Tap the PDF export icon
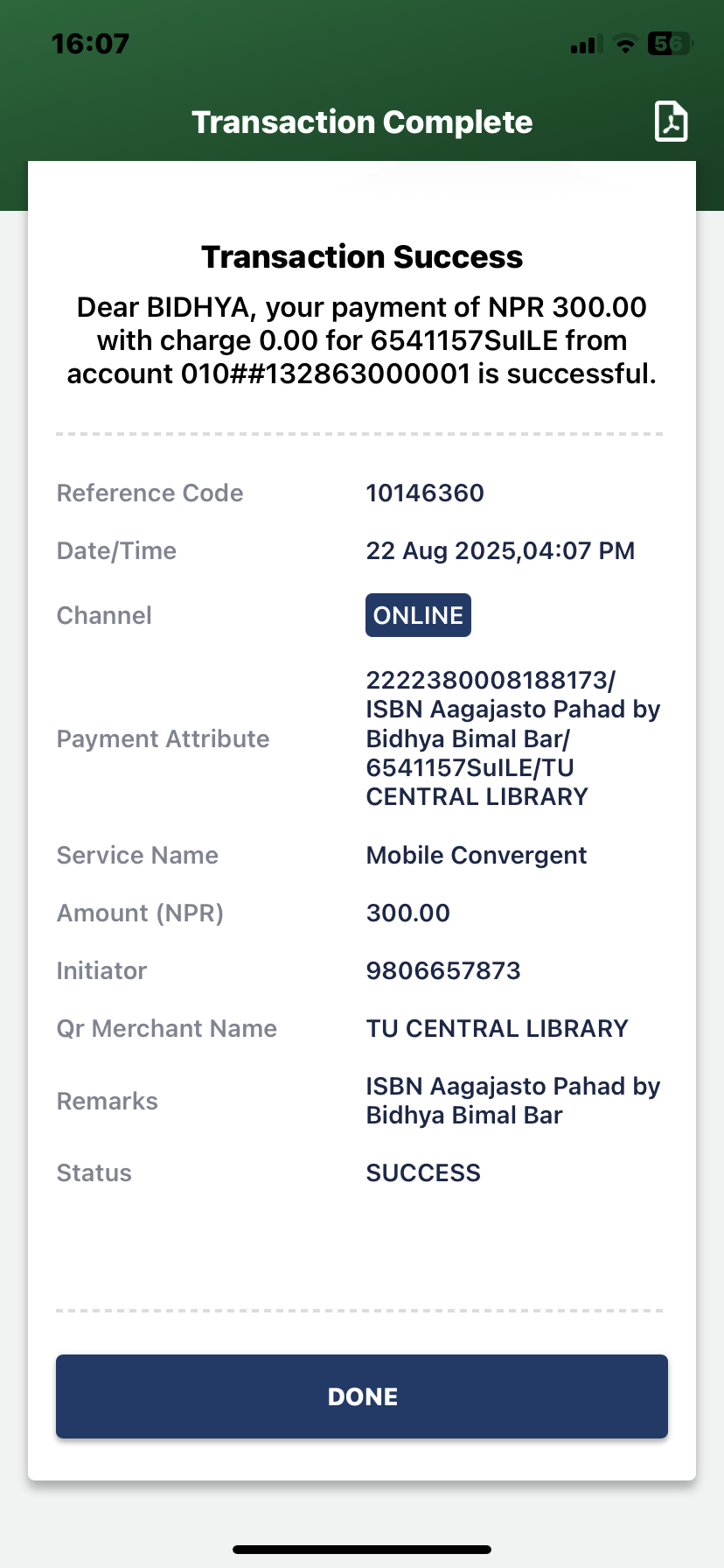The height and width of the screenshot is (1568, 724). 671,122
